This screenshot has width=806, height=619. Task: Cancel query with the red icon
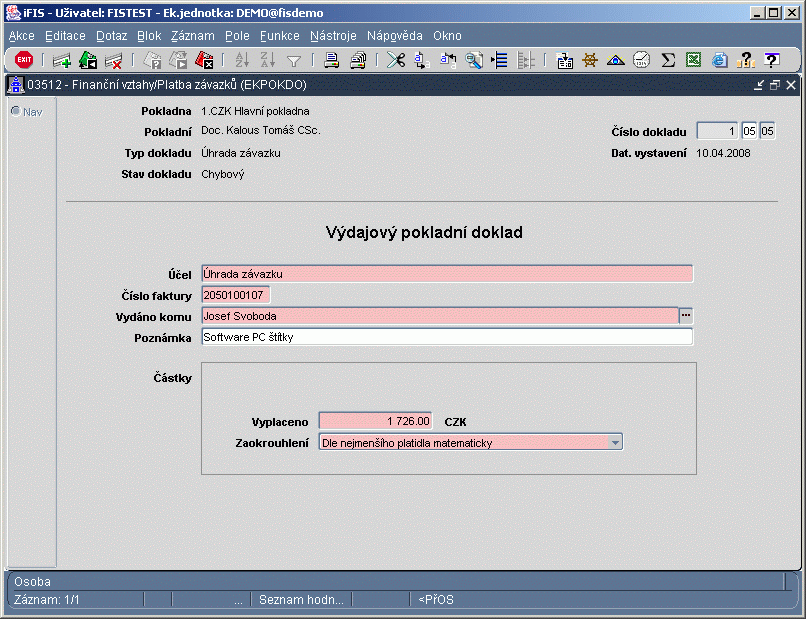[205, 60]
